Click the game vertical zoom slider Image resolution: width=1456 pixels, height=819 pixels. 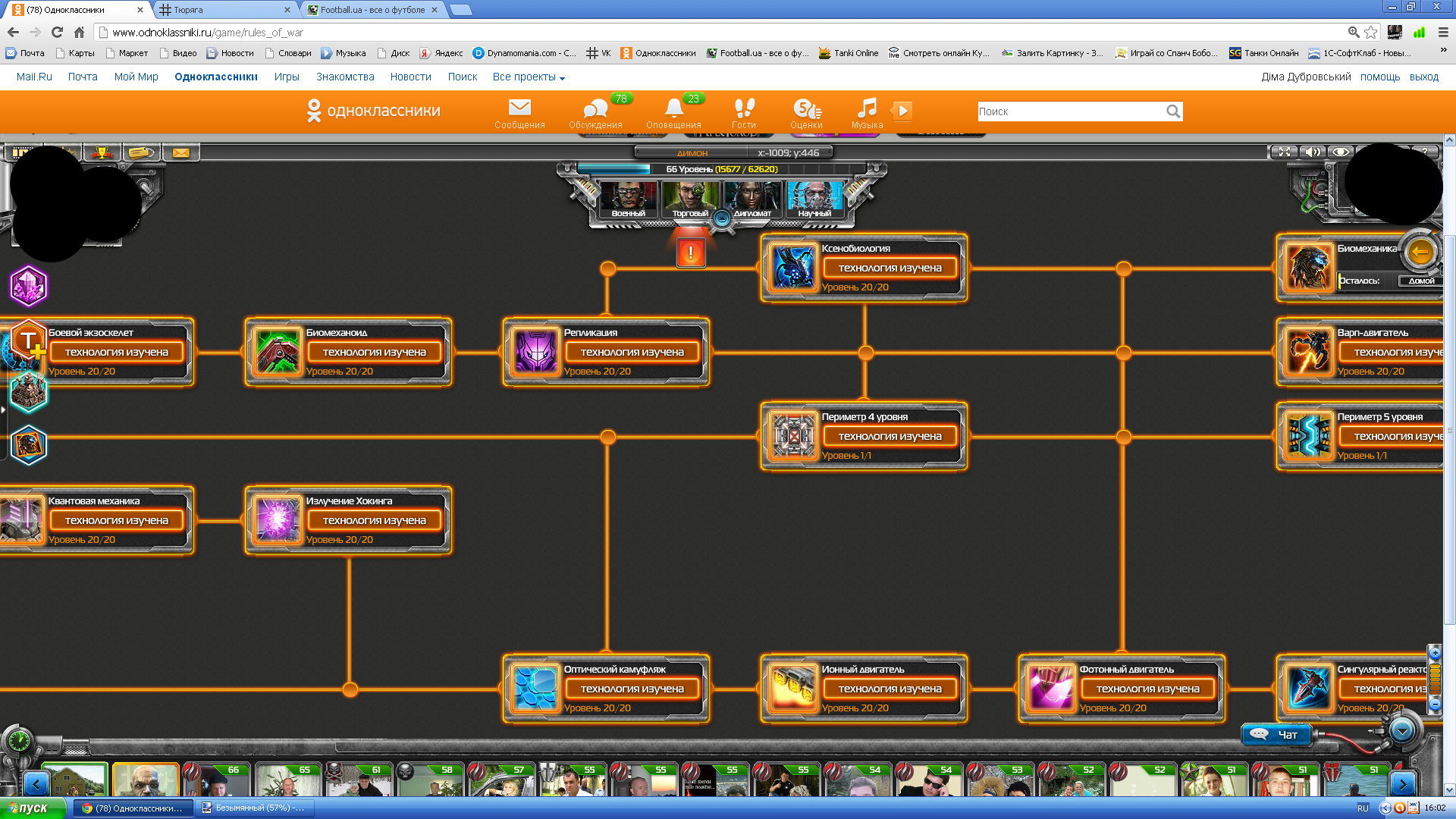[1435, 678]
